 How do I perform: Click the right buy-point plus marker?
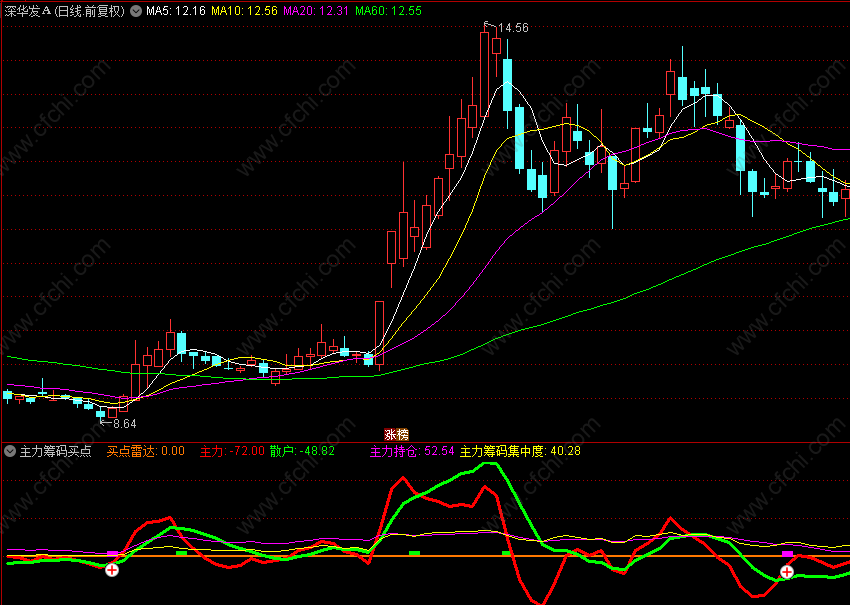coord(787,571)
